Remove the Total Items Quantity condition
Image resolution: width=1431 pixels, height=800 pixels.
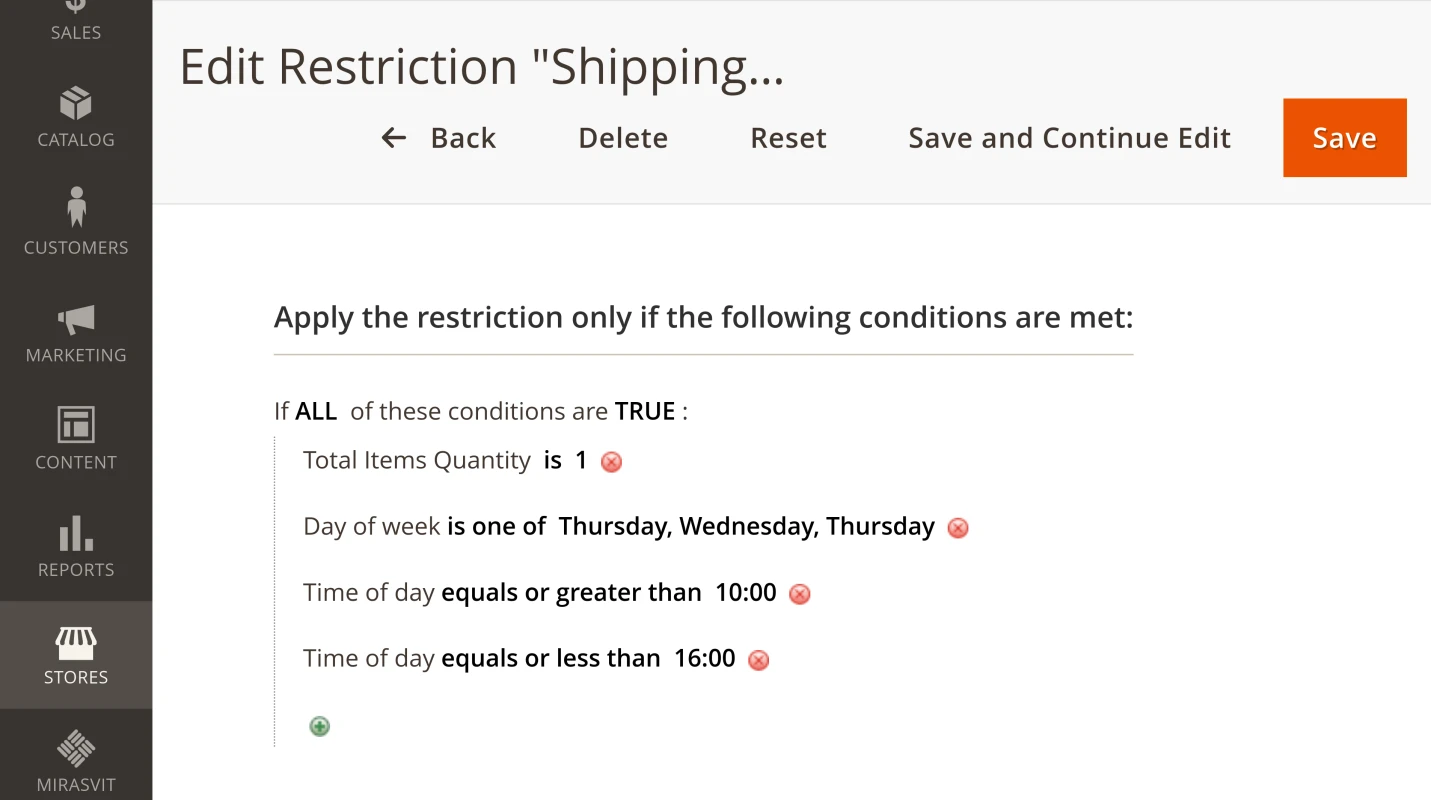[x=611, y=461]
